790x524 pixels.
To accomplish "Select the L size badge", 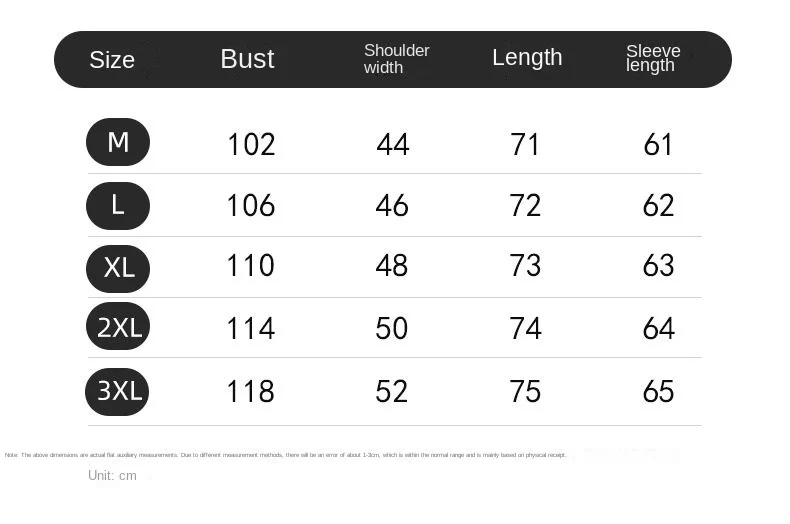I will tap(118, 206).
